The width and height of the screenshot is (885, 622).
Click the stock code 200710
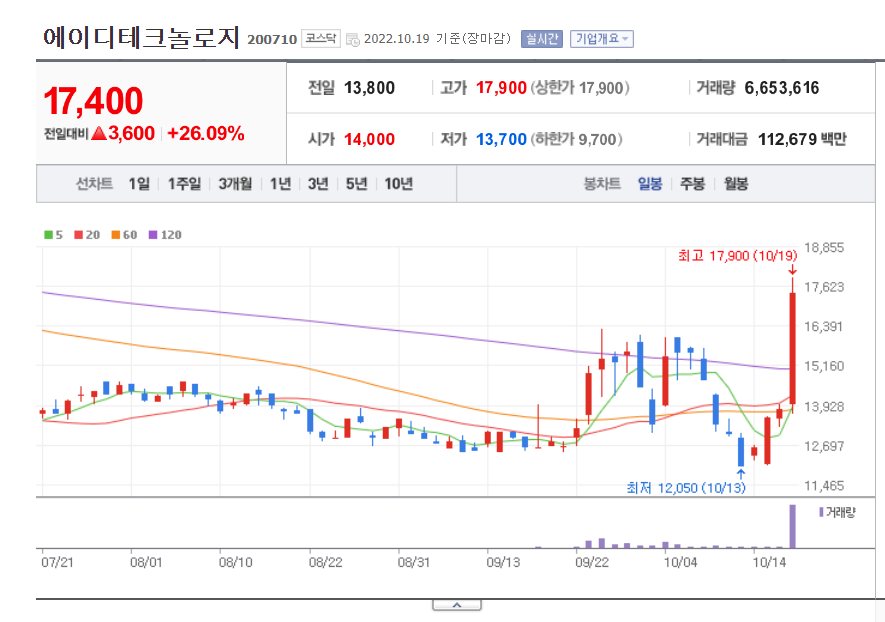272,40
